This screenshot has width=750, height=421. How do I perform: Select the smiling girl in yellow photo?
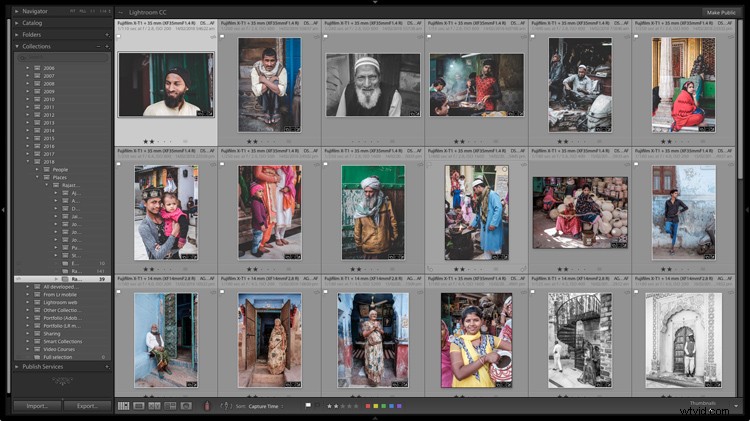pos(476,340)
